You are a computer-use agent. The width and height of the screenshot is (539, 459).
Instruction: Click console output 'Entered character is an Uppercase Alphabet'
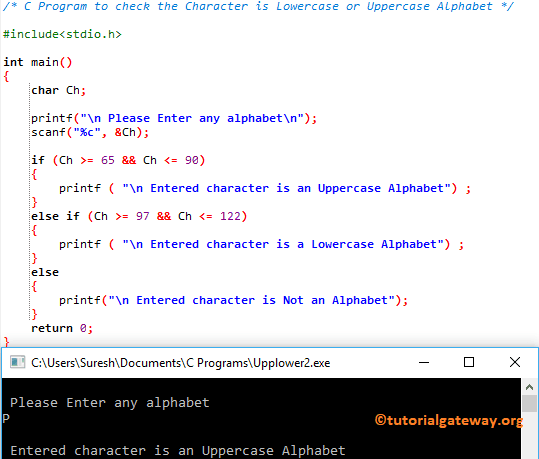pyautogui.click(x=178, y=451)
